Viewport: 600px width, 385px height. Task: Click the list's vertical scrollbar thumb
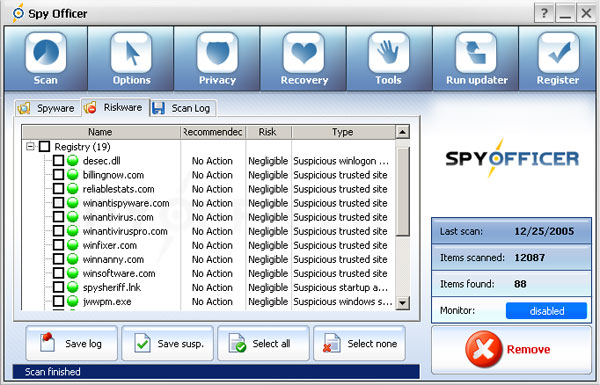[402, 192]
